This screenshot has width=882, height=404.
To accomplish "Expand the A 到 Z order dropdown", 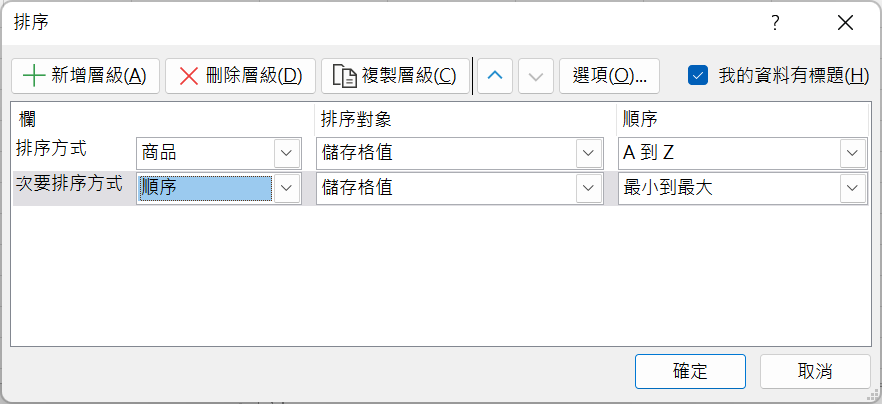I will tap(853, 153).
